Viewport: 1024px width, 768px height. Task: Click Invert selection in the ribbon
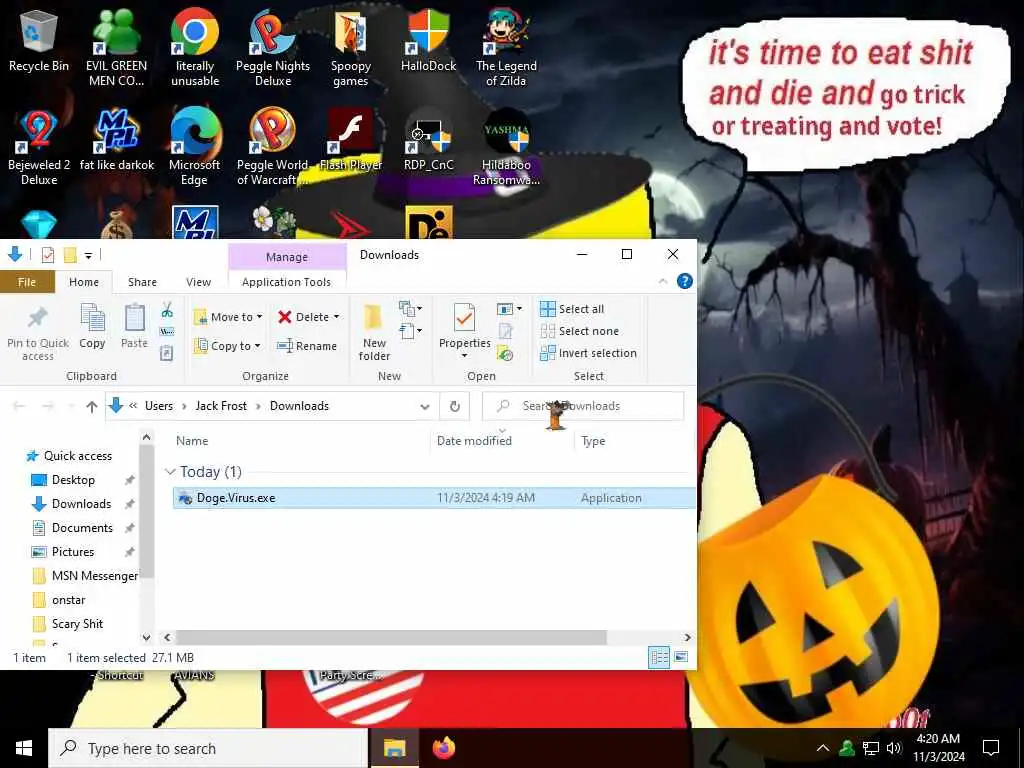588,353
